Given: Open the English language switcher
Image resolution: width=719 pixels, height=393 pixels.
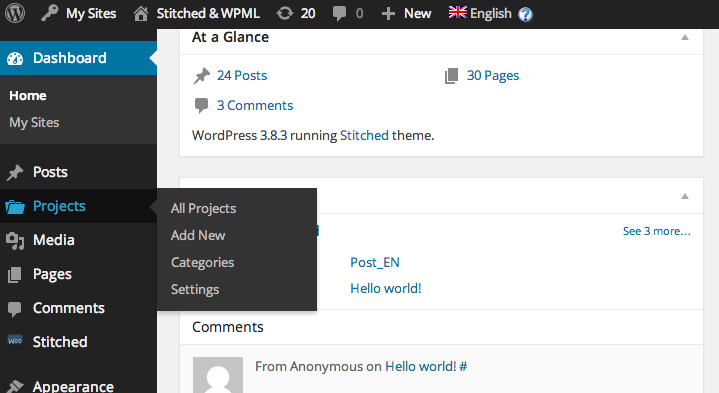Looking at the screenshot, I should pos(491,14).
